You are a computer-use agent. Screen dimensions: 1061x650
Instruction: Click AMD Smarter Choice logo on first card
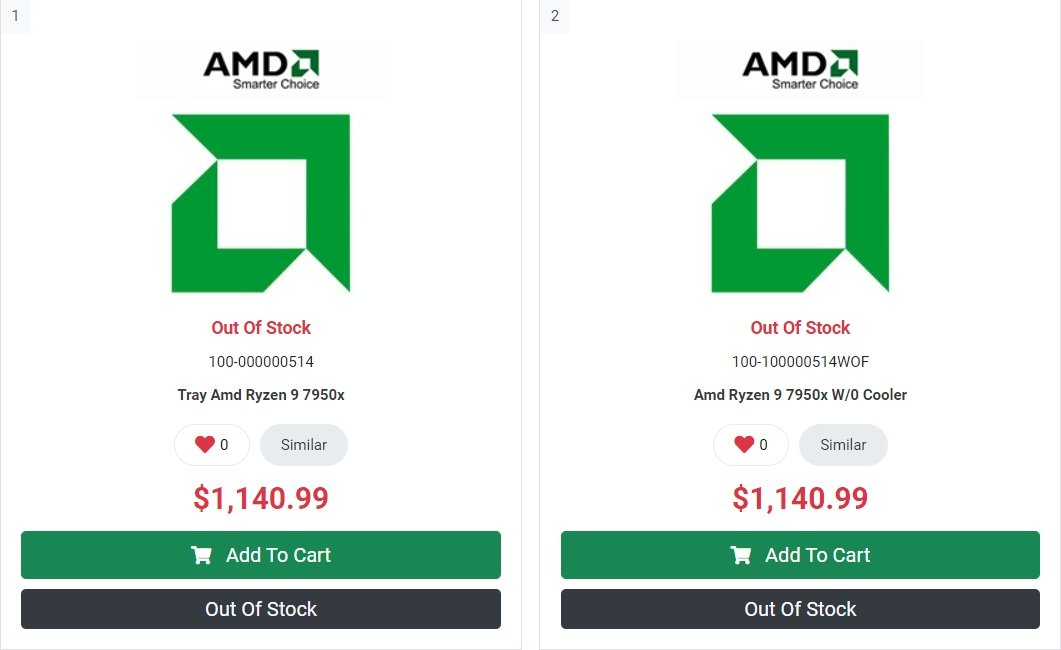click(260, 69)
